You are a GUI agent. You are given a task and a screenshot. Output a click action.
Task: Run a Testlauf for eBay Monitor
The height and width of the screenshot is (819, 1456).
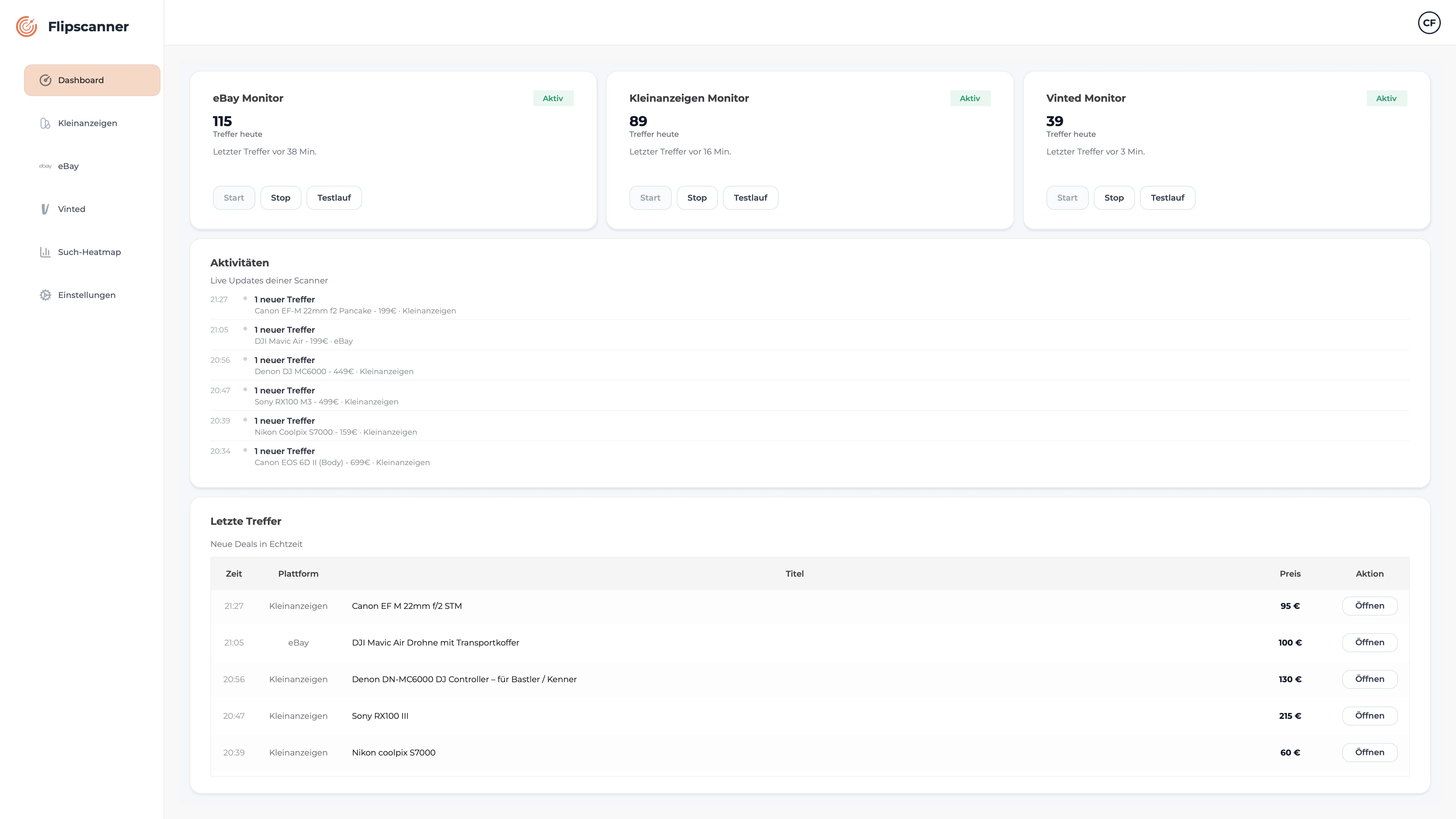coord(334,198)
